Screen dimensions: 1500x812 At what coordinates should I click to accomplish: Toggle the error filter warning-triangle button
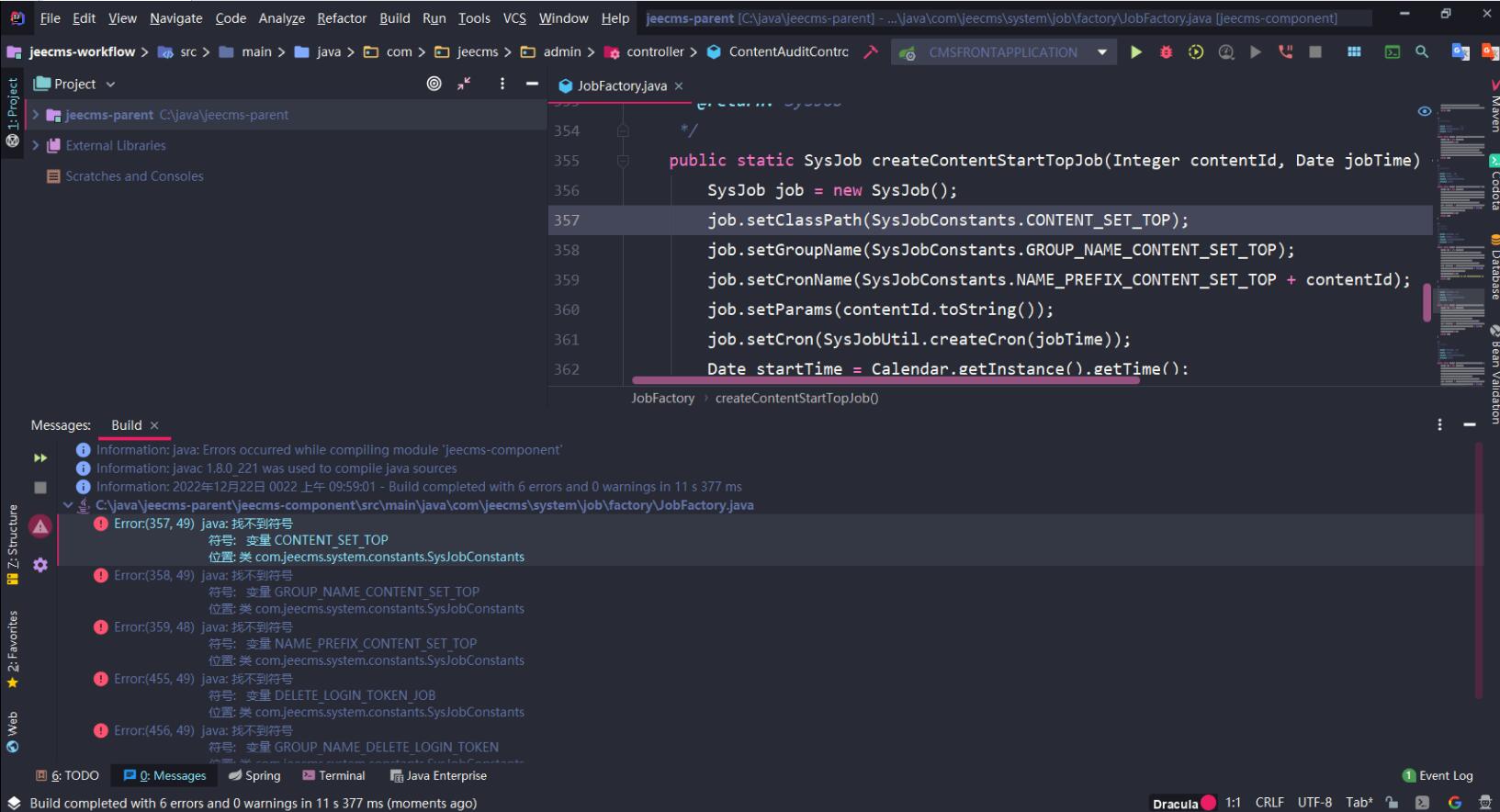tap(40, 526)
